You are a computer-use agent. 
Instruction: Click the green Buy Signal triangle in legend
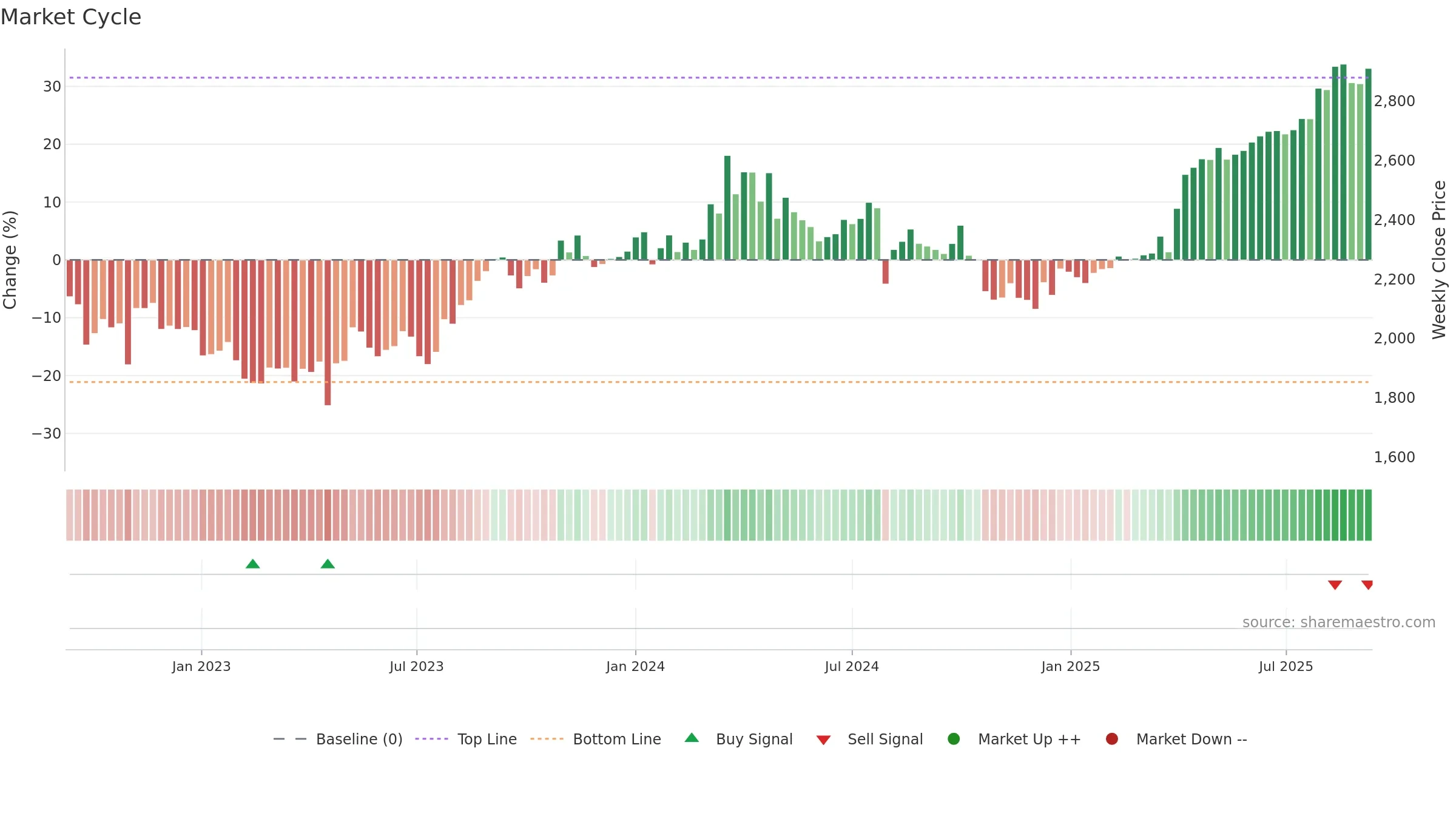coord(692,738)
